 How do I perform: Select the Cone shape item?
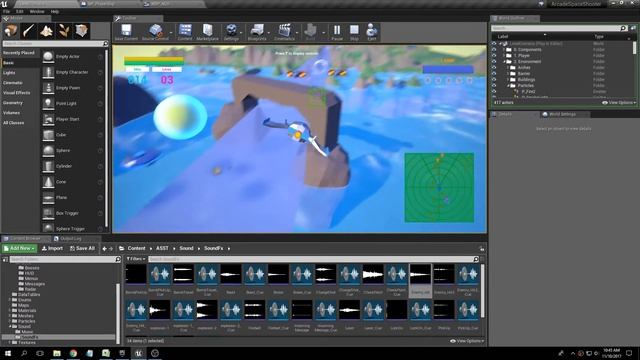72,182
